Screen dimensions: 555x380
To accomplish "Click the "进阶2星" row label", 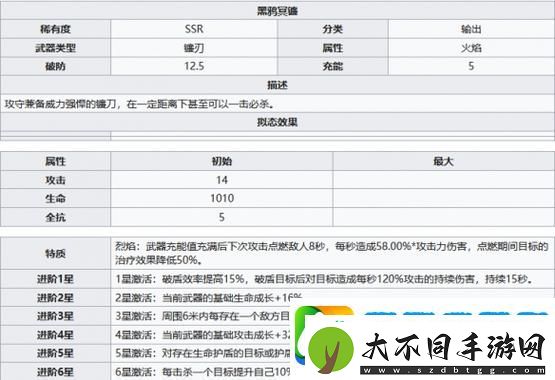I will [x=55, y=298].
